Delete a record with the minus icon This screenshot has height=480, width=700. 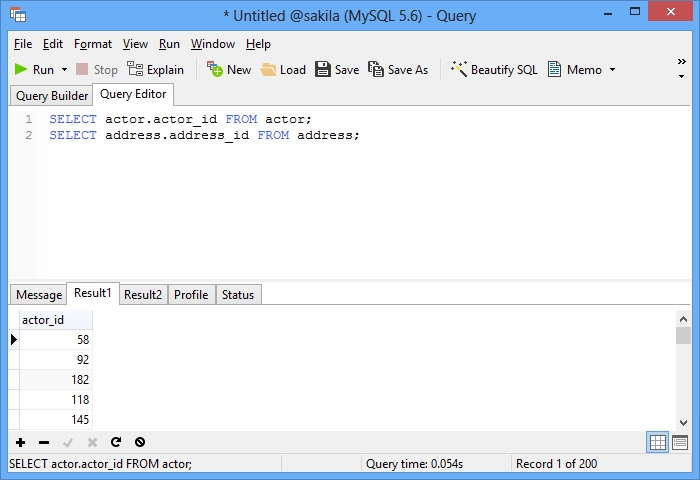pyautogui.click(x=44, y=442)
